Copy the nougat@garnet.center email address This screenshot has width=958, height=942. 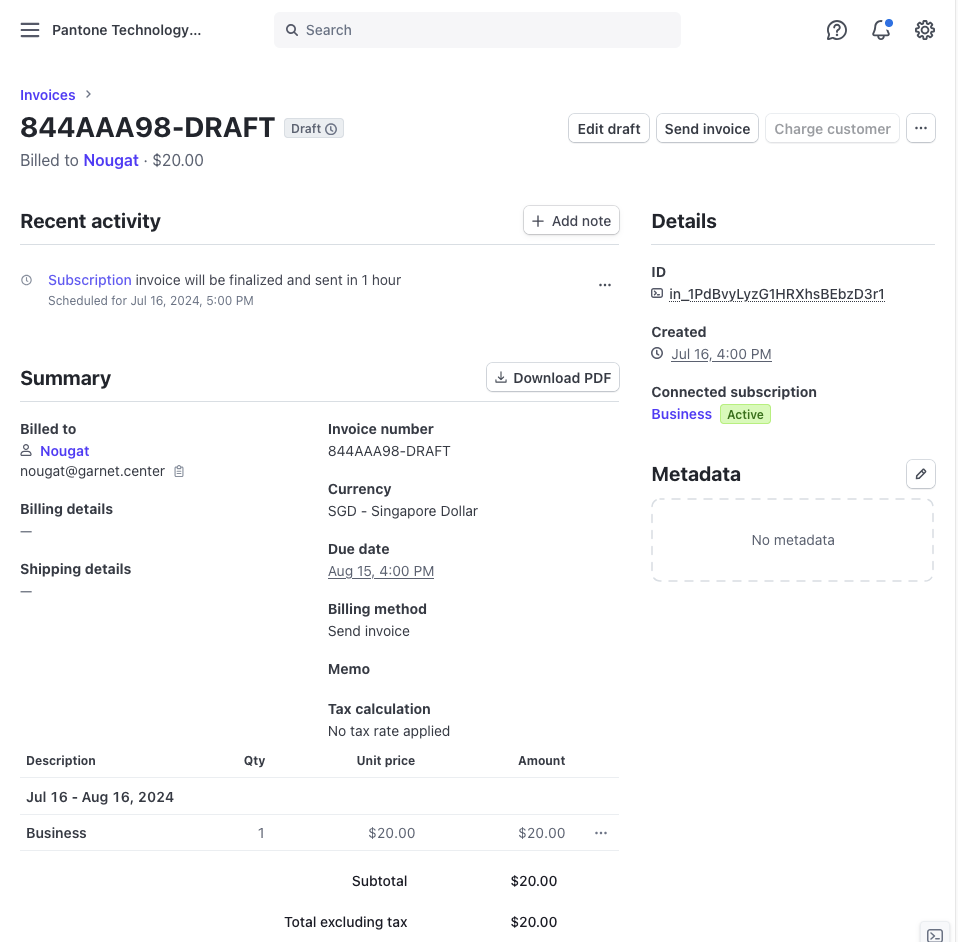click(179, 471)
